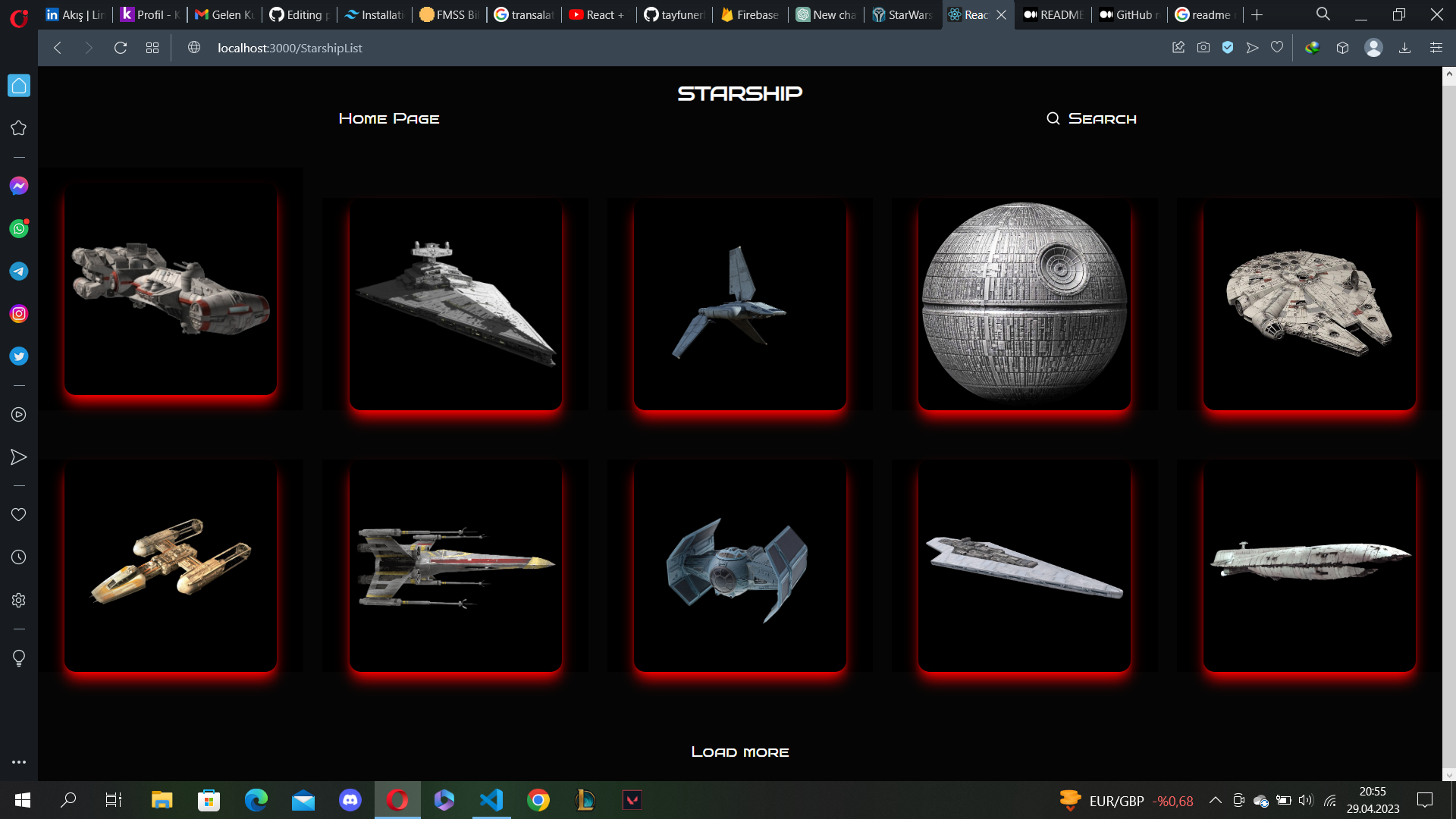Open Discord from the taskbar
Screen dimensions: 1456x819
(350, 800)
